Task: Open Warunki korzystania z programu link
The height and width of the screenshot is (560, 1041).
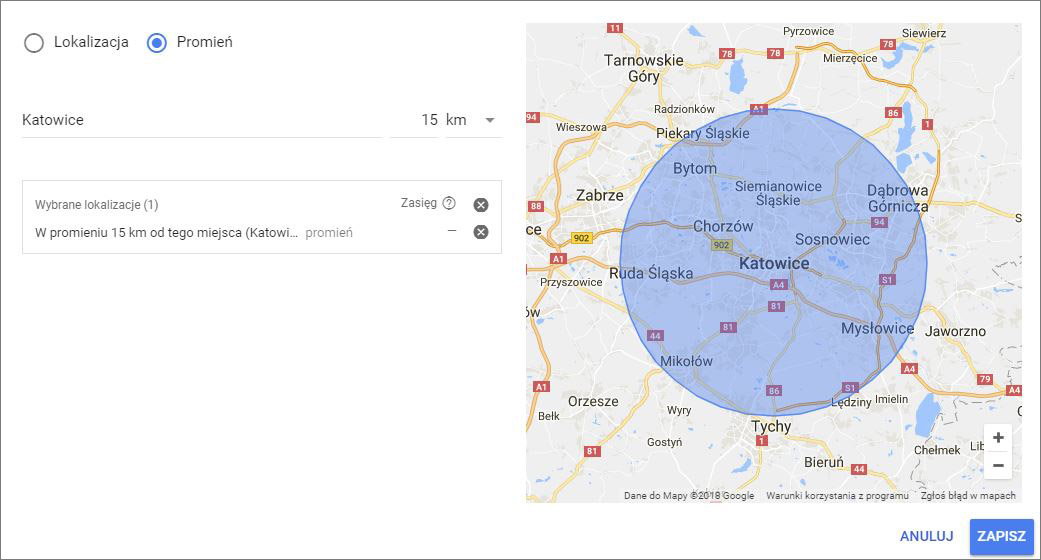Action: (x=837, y=496)
